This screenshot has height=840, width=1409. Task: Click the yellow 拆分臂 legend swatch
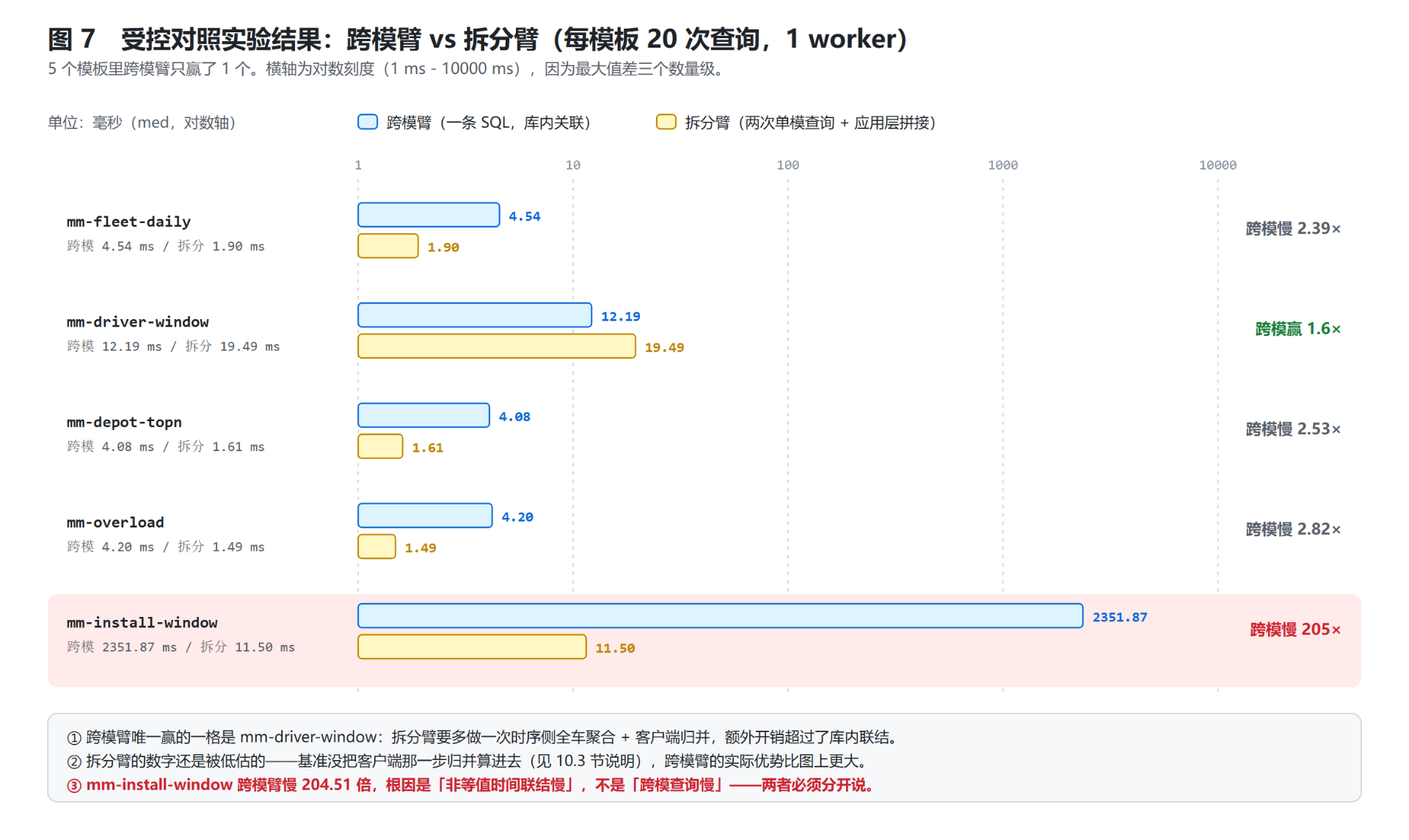coord(666,122)
